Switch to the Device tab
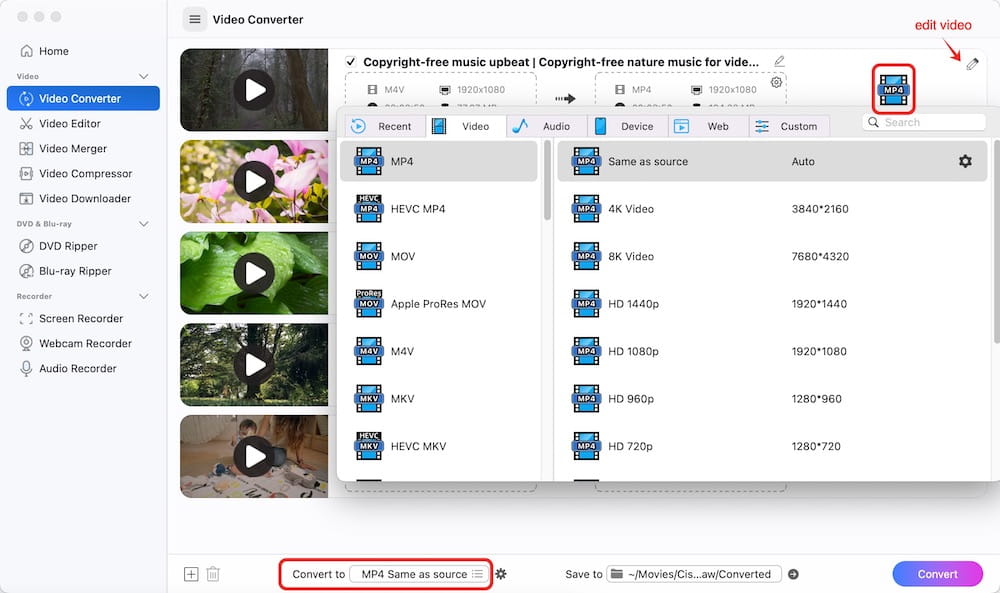 pyautogui.click(x=628, y=126)
